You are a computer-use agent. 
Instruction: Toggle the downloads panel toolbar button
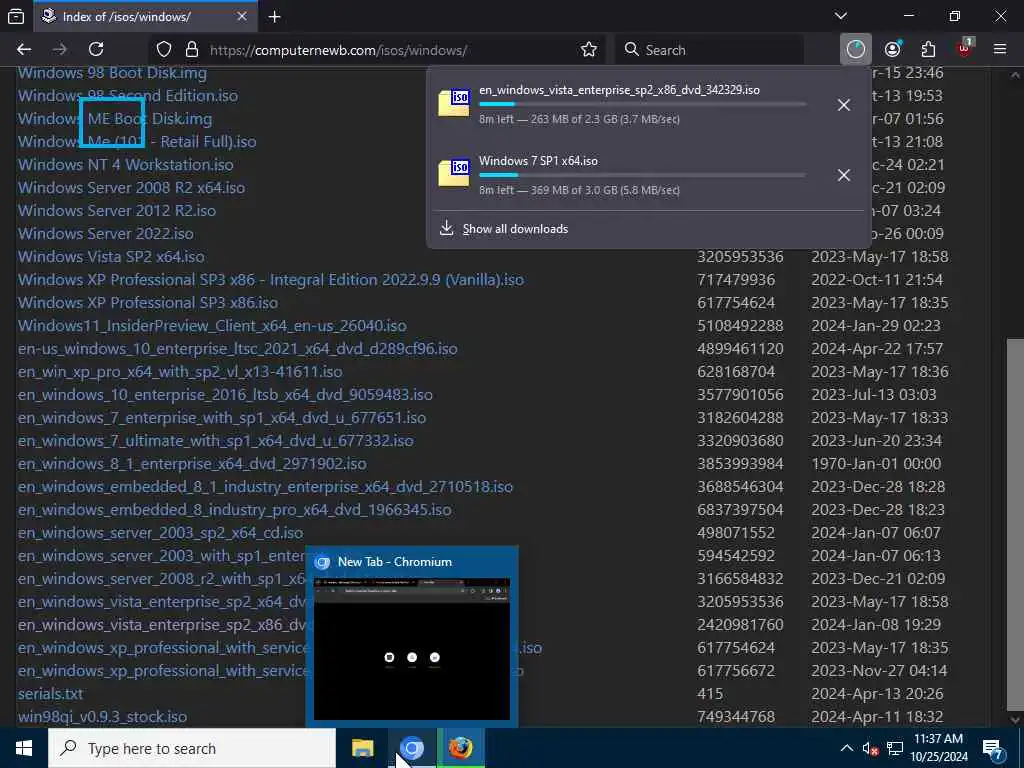tap(855, 50)
